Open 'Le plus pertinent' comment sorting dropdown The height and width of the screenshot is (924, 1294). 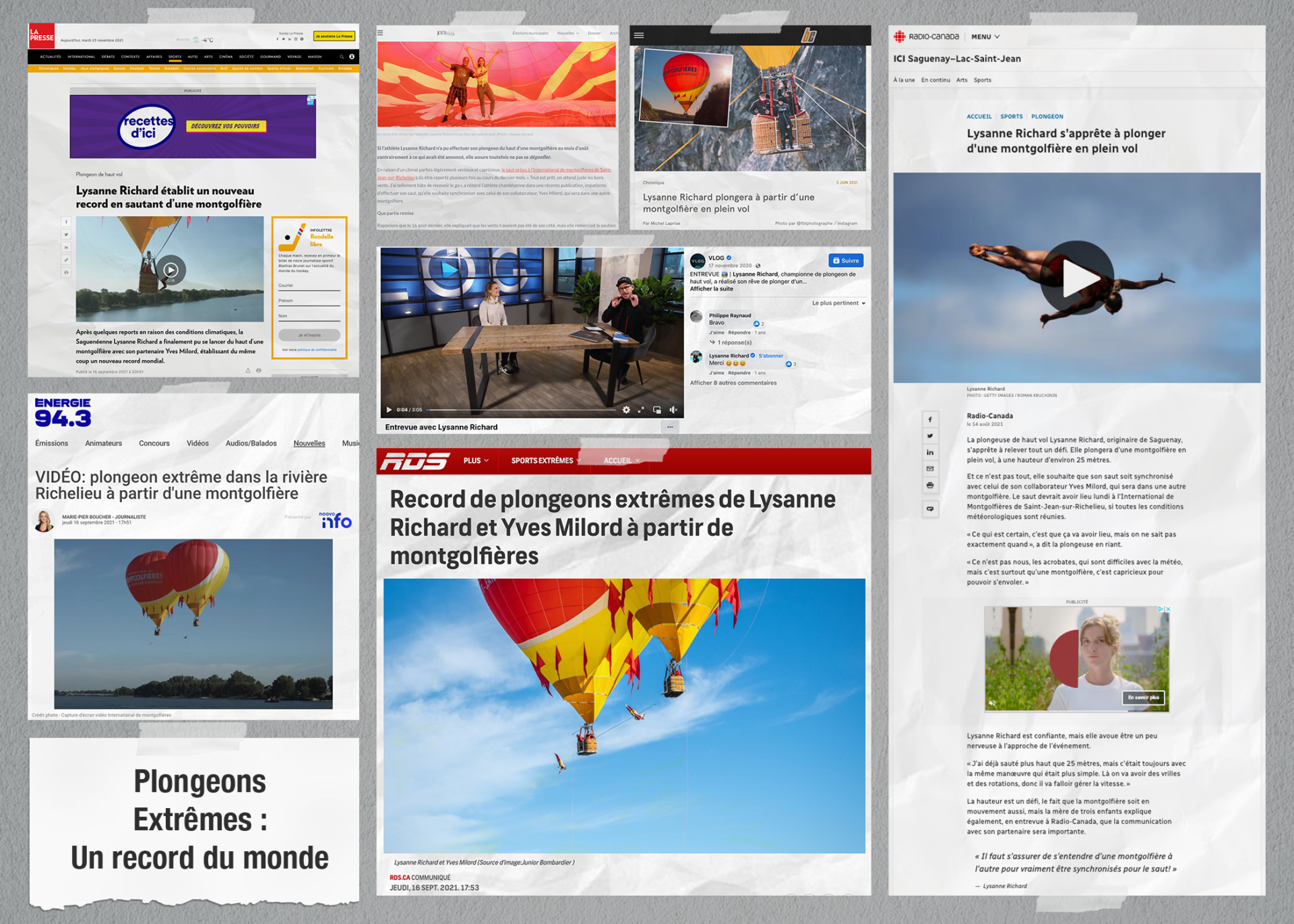[x=838, y=303]
